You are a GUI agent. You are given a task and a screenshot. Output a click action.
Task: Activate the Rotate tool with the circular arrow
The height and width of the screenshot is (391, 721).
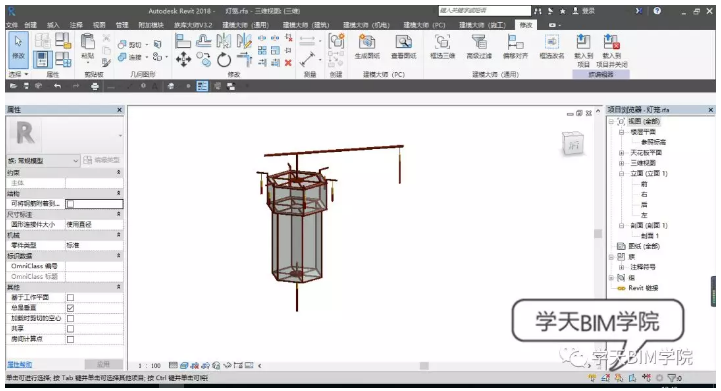[224, 59]
